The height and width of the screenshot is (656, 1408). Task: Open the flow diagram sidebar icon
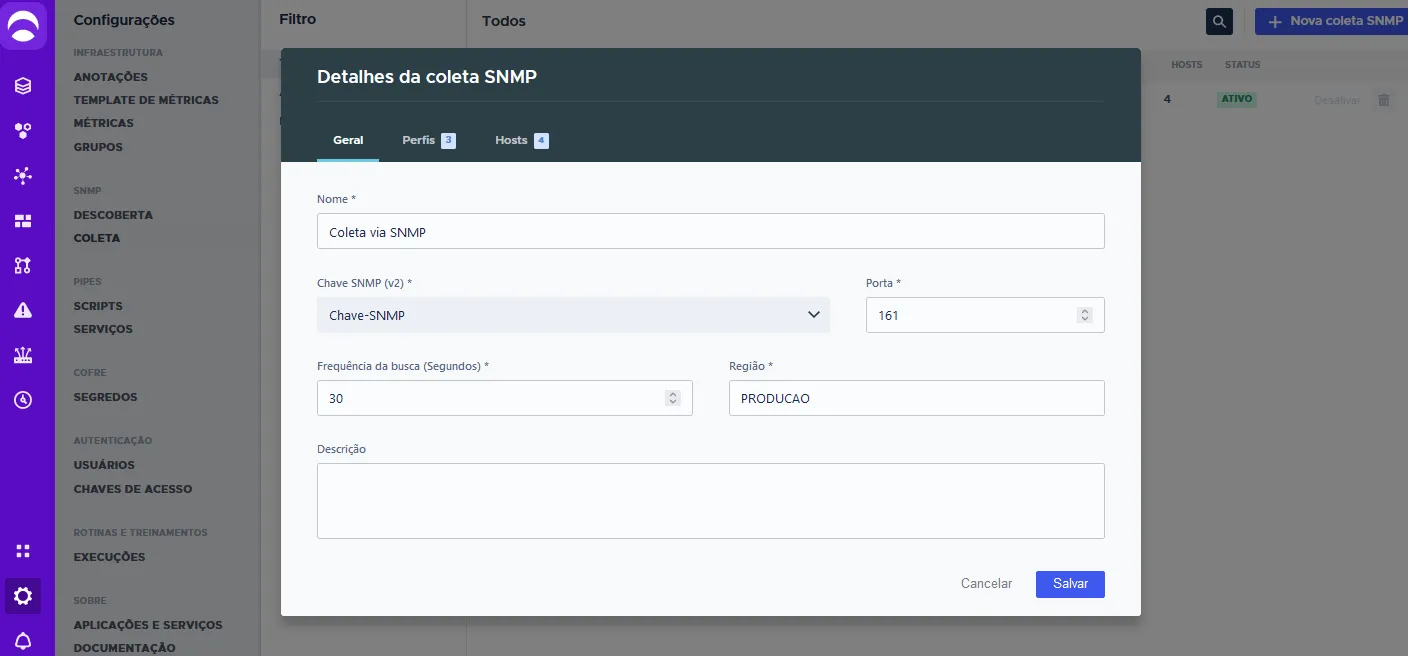click(x=23, y=265)
